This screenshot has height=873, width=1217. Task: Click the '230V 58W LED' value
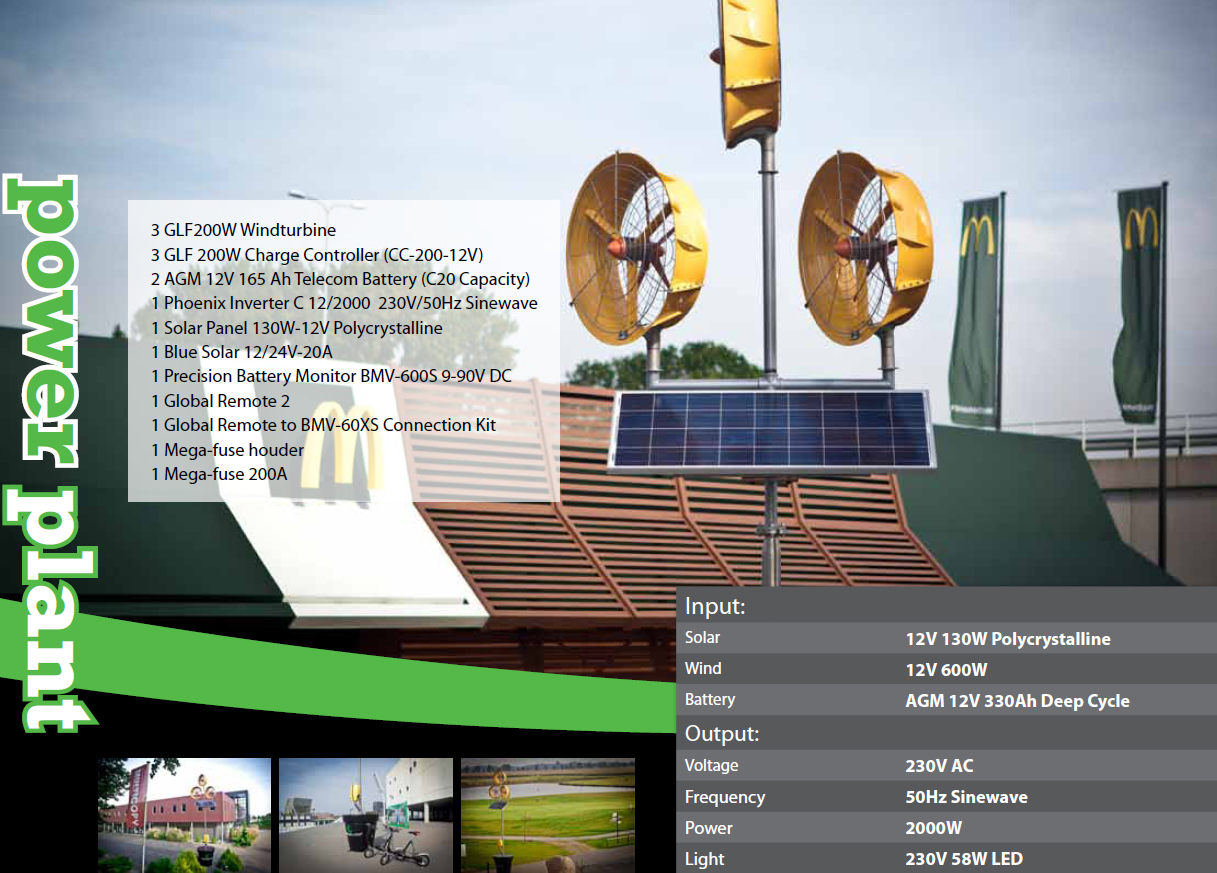pyautogui.click(x=964, y=859)
